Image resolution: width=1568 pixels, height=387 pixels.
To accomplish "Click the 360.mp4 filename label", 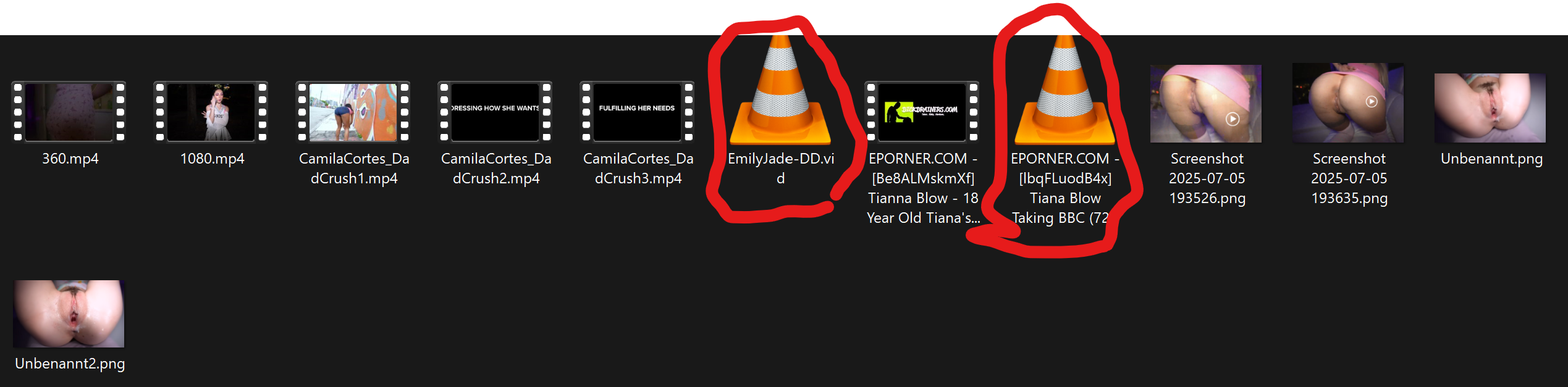I will (x=70, y=159).
